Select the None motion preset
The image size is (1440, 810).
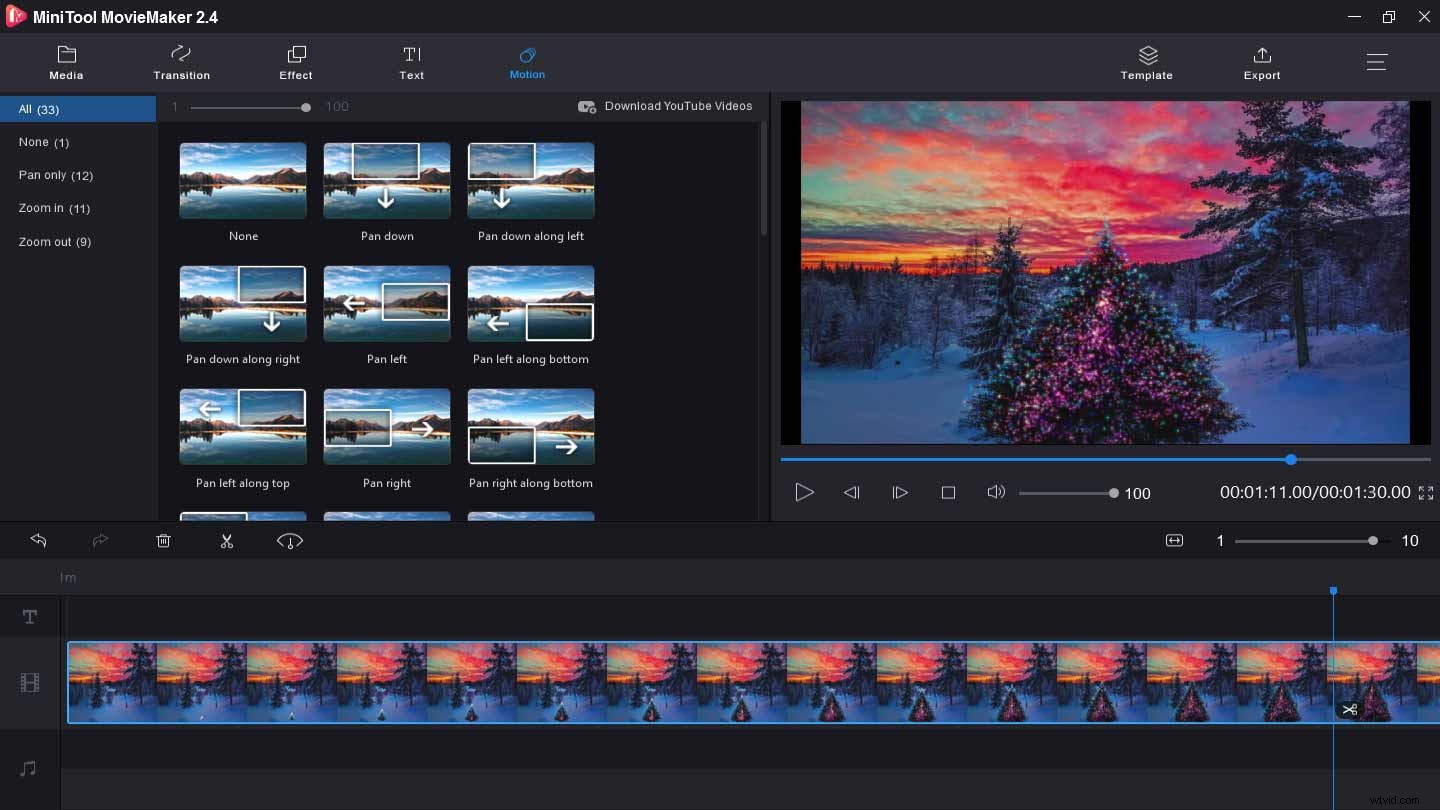point(243,180)
